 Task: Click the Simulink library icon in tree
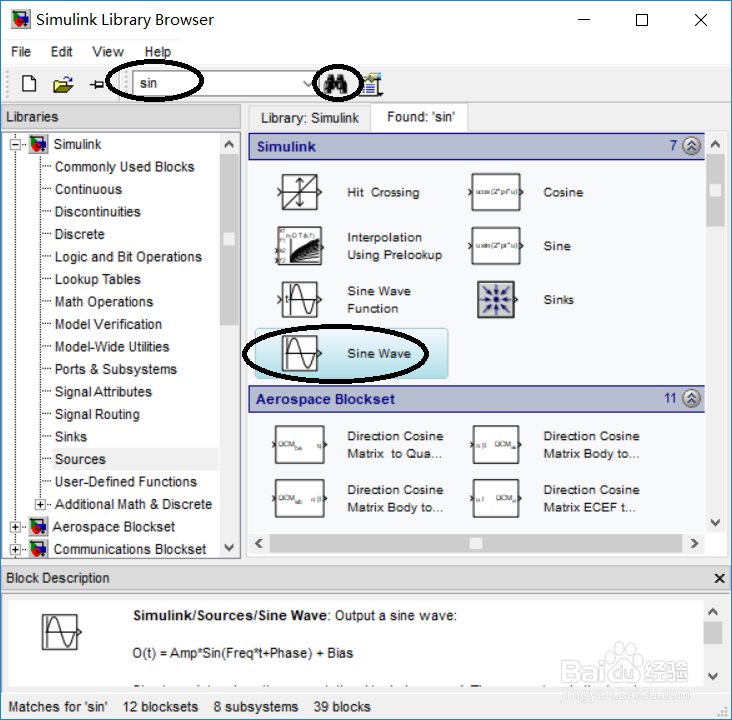click(38, 144)
